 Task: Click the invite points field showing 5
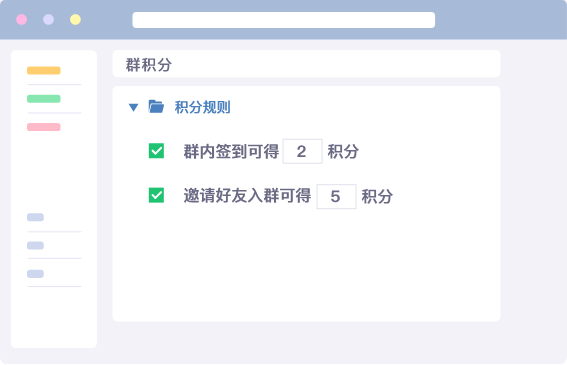336,196
